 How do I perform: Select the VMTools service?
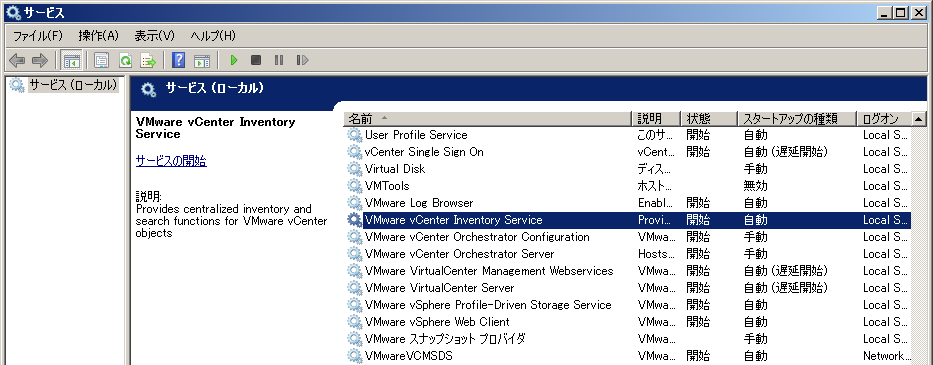click(x=627, y=186)
